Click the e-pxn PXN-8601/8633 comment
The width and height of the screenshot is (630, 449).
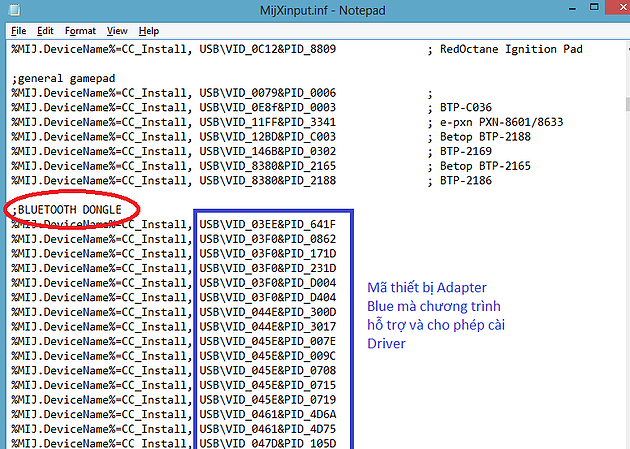(x=505, y=122)
